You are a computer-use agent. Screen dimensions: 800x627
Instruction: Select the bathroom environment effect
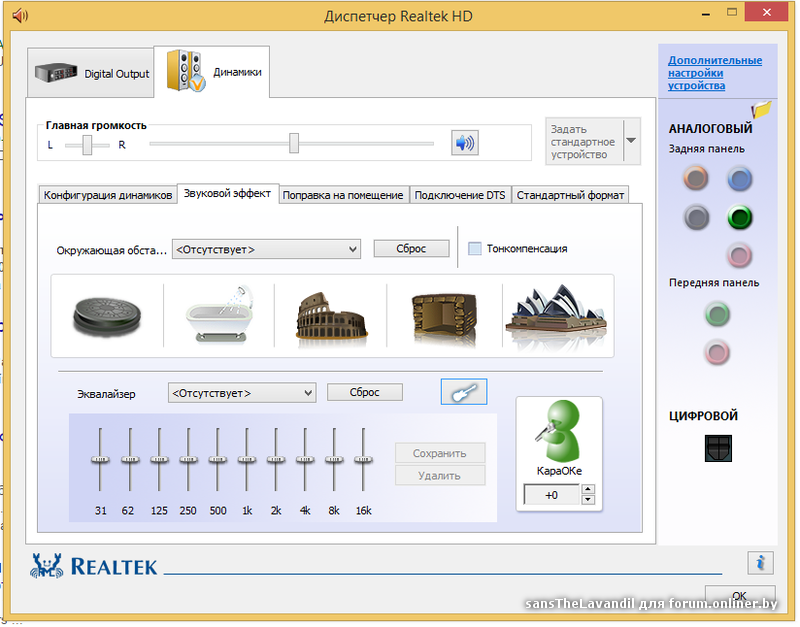219,315
